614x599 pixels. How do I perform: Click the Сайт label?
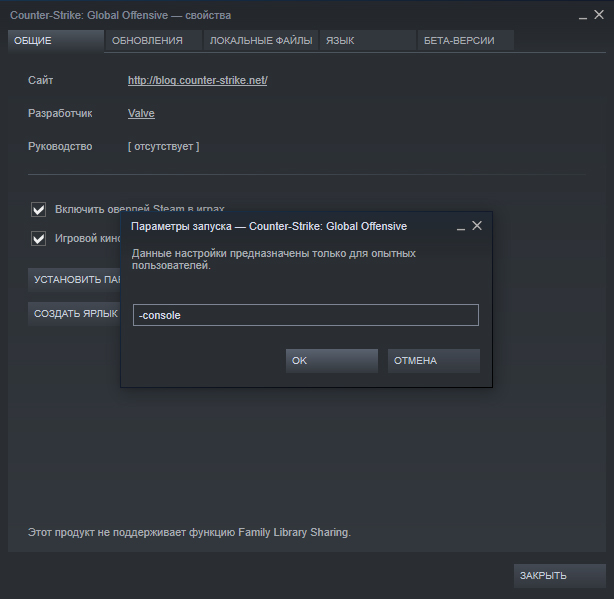click(41, 80)
